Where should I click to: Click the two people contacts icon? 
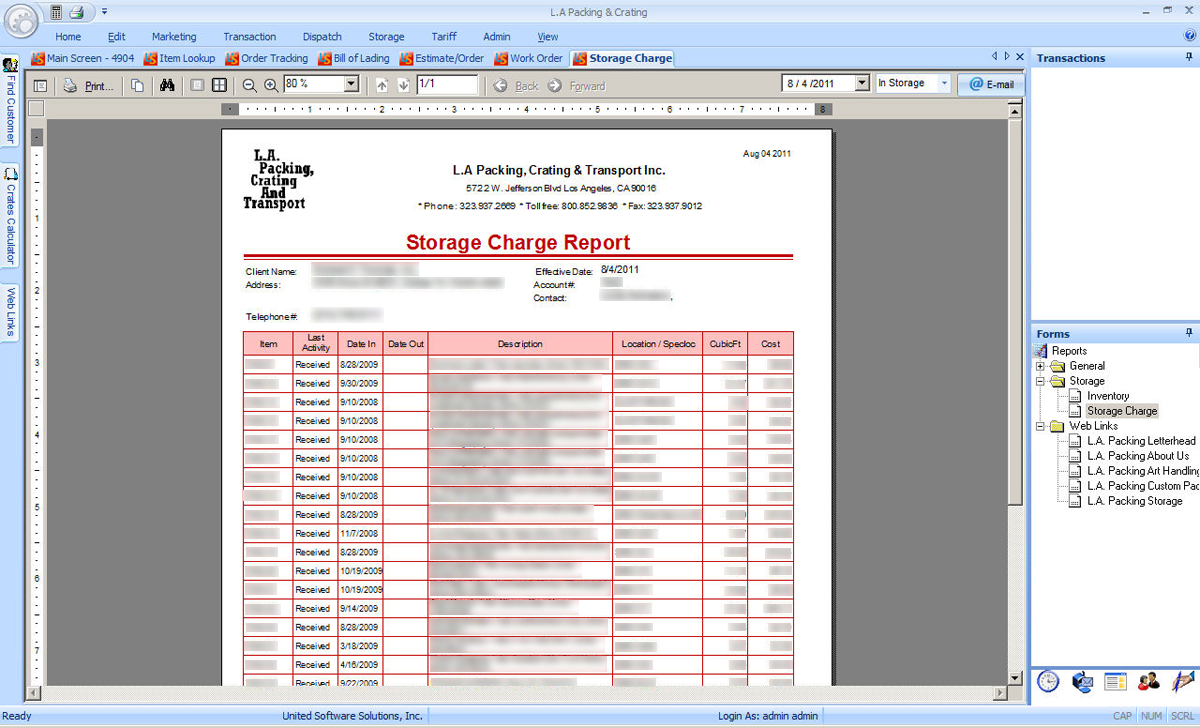(1149, 682)
